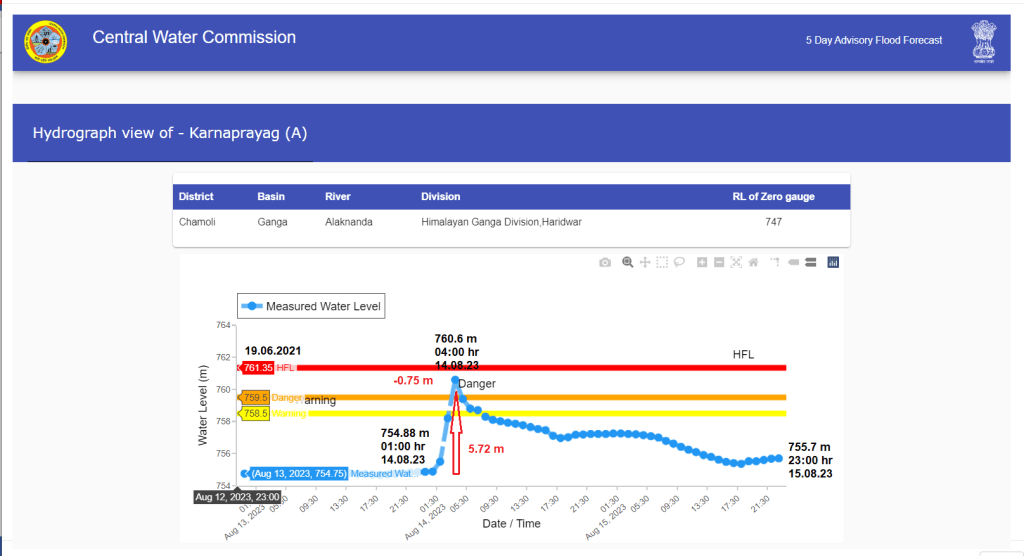Image resolution: width=1024 pixels, height=556 pixels.
Task: Zoom in using the plus icon
Action: point(702,262)
